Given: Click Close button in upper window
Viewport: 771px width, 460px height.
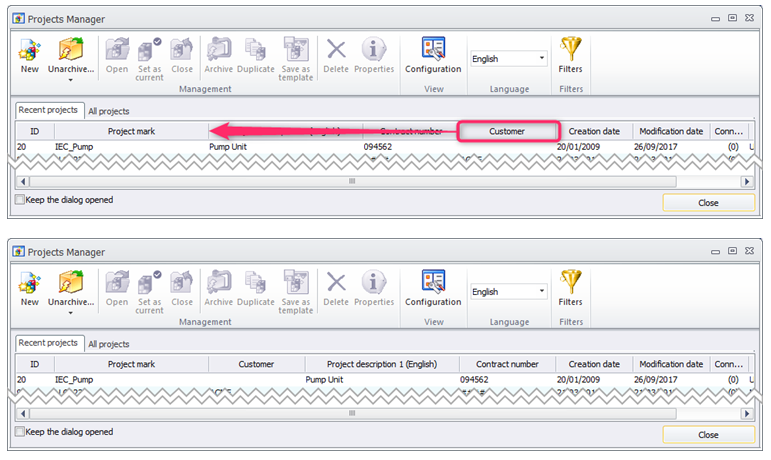Looking at the screenshot, I should click(709, 202).
